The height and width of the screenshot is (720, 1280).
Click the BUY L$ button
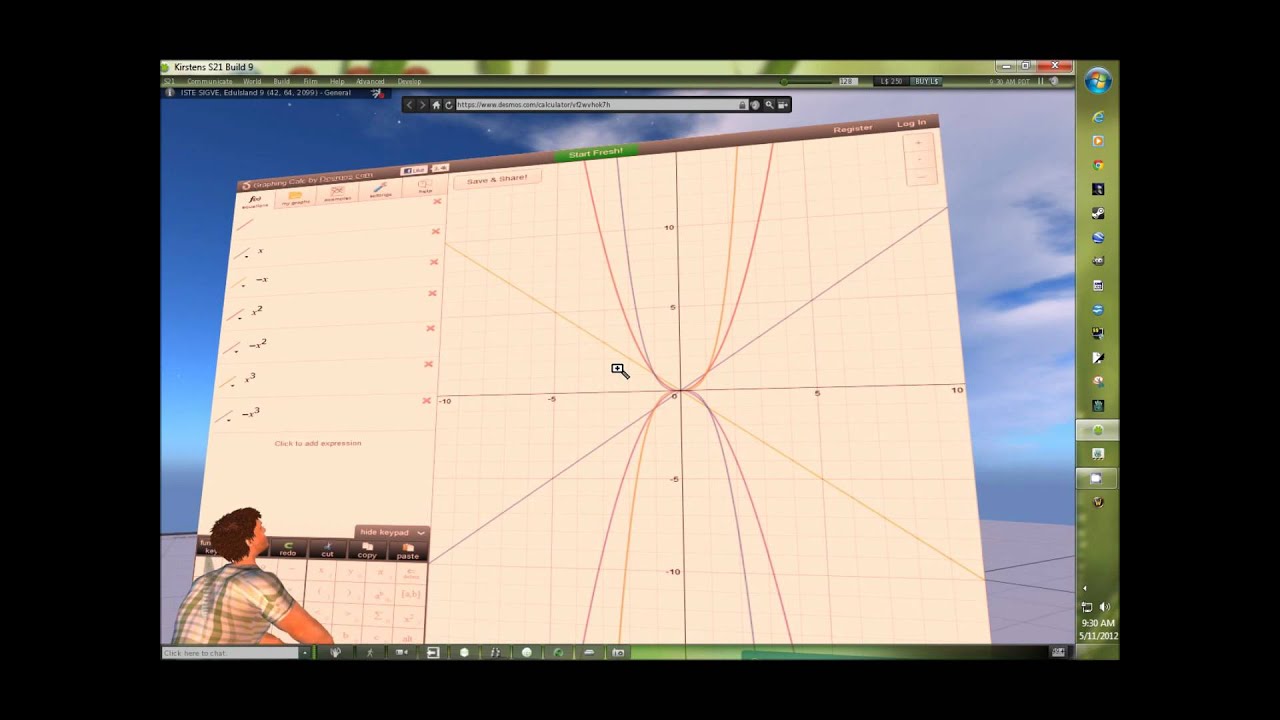926,81
